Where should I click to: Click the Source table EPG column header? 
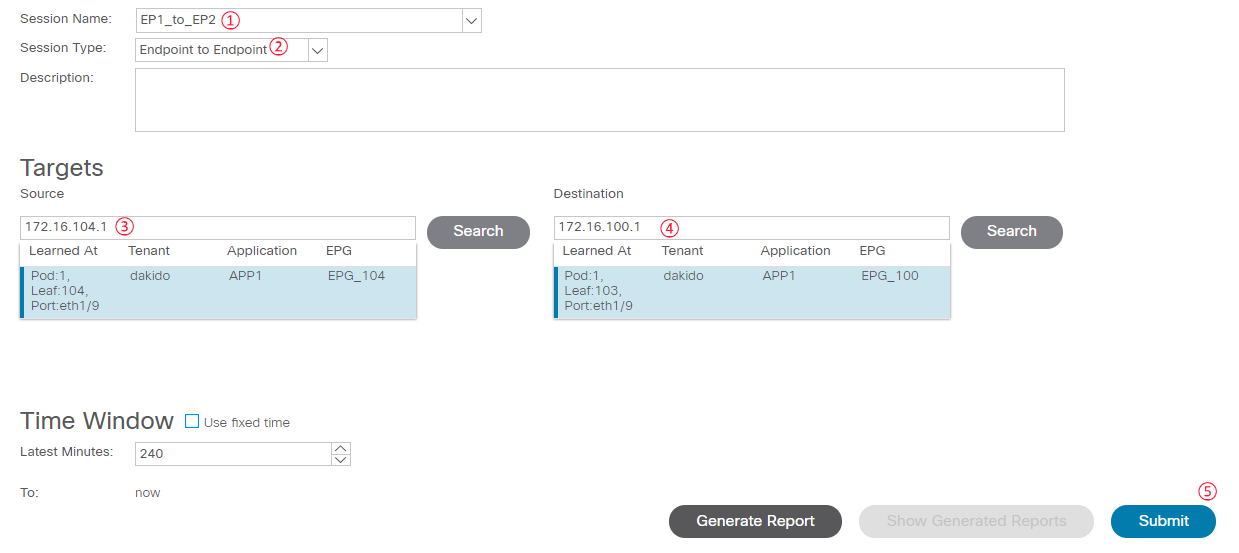click(x=339, y=251)
